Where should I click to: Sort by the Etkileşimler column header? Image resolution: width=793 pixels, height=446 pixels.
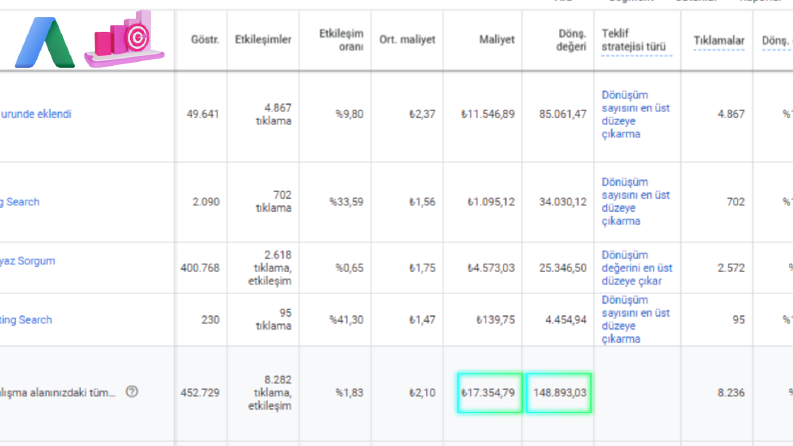click(x=263, y=39)
